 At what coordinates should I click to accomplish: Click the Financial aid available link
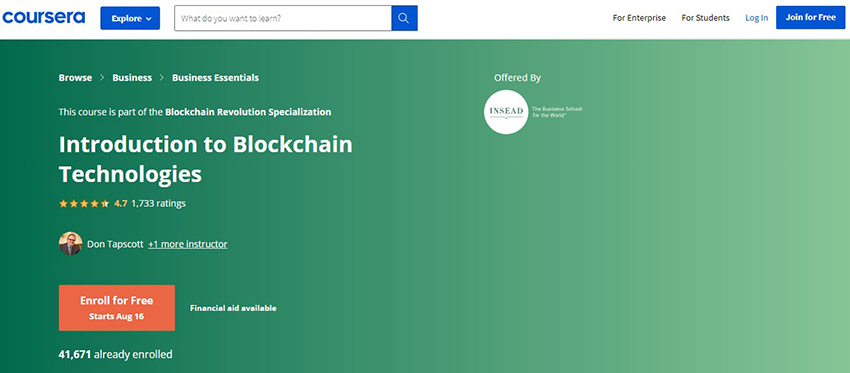tap(233, 308)
